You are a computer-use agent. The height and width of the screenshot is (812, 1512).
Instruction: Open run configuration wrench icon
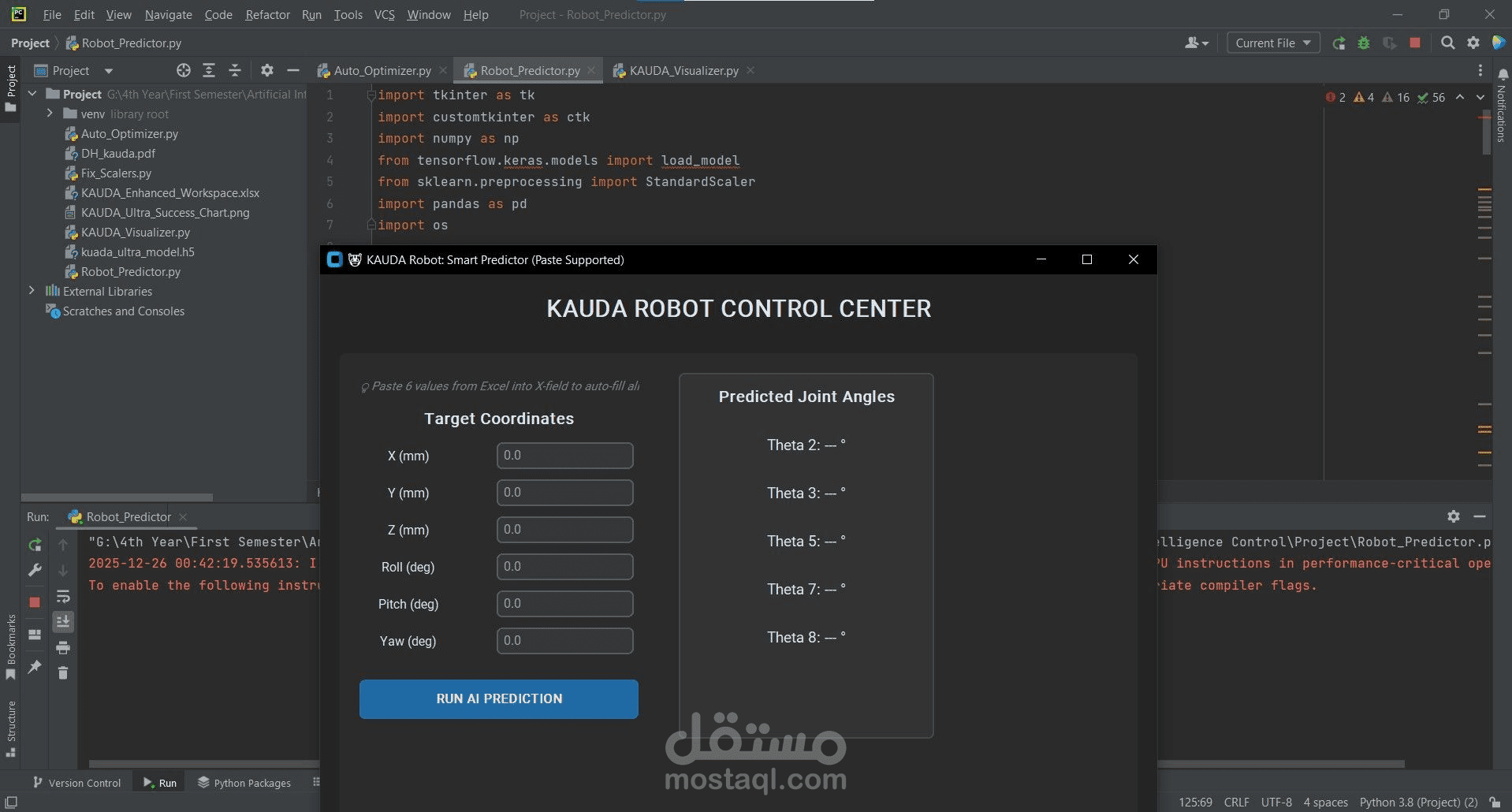click(x=35, y=570)
